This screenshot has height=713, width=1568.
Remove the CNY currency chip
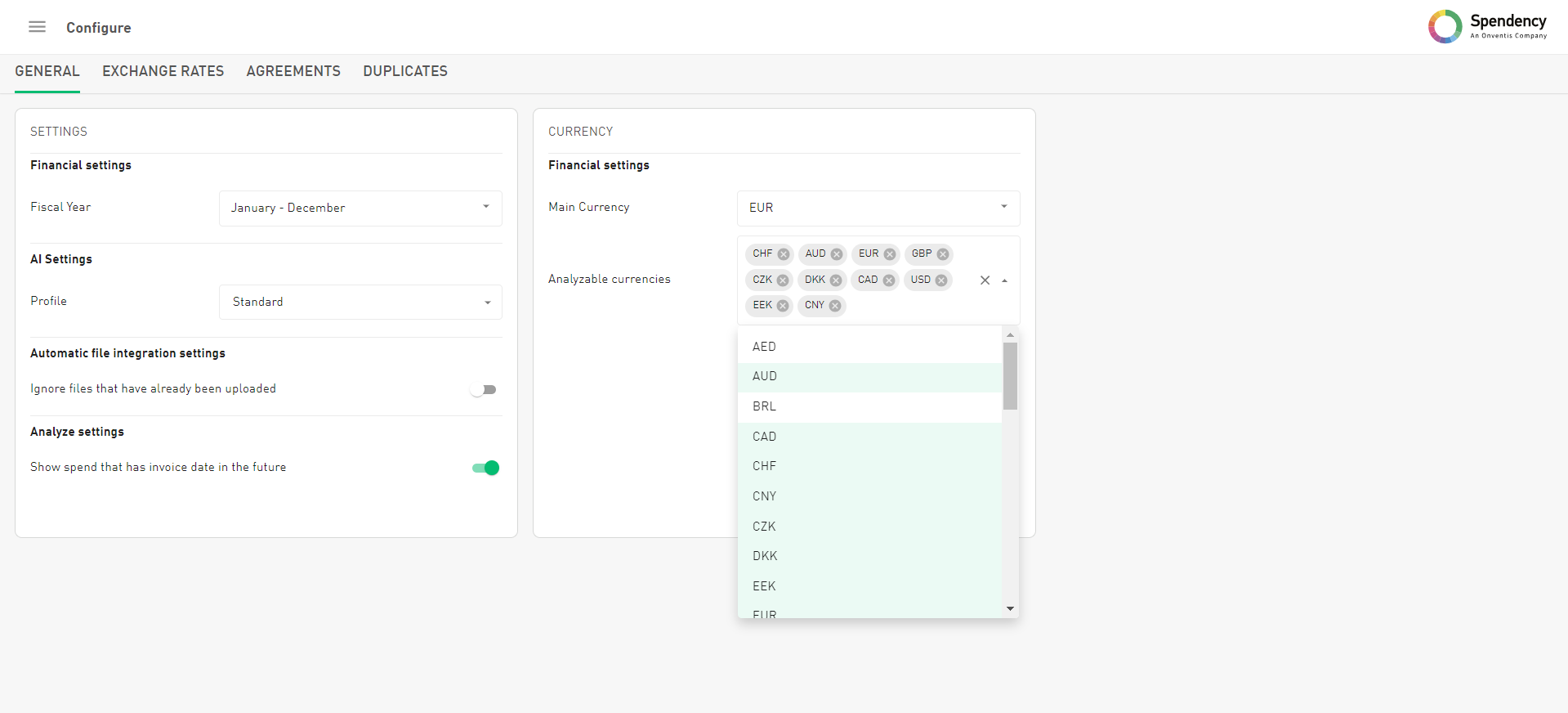click(x=834, y=306)
